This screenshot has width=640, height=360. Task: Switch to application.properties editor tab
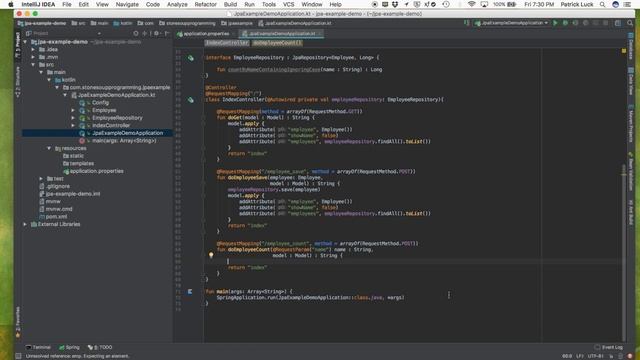203,34
